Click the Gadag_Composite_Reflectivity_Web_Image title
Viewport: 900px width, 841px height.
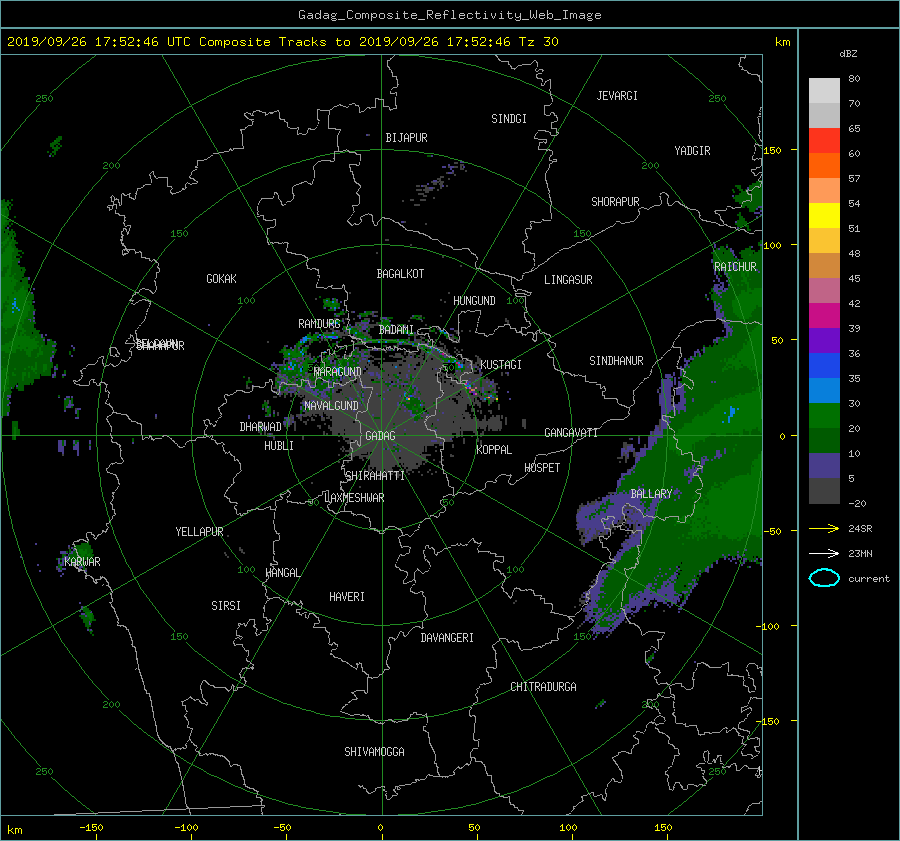point(449,15)
